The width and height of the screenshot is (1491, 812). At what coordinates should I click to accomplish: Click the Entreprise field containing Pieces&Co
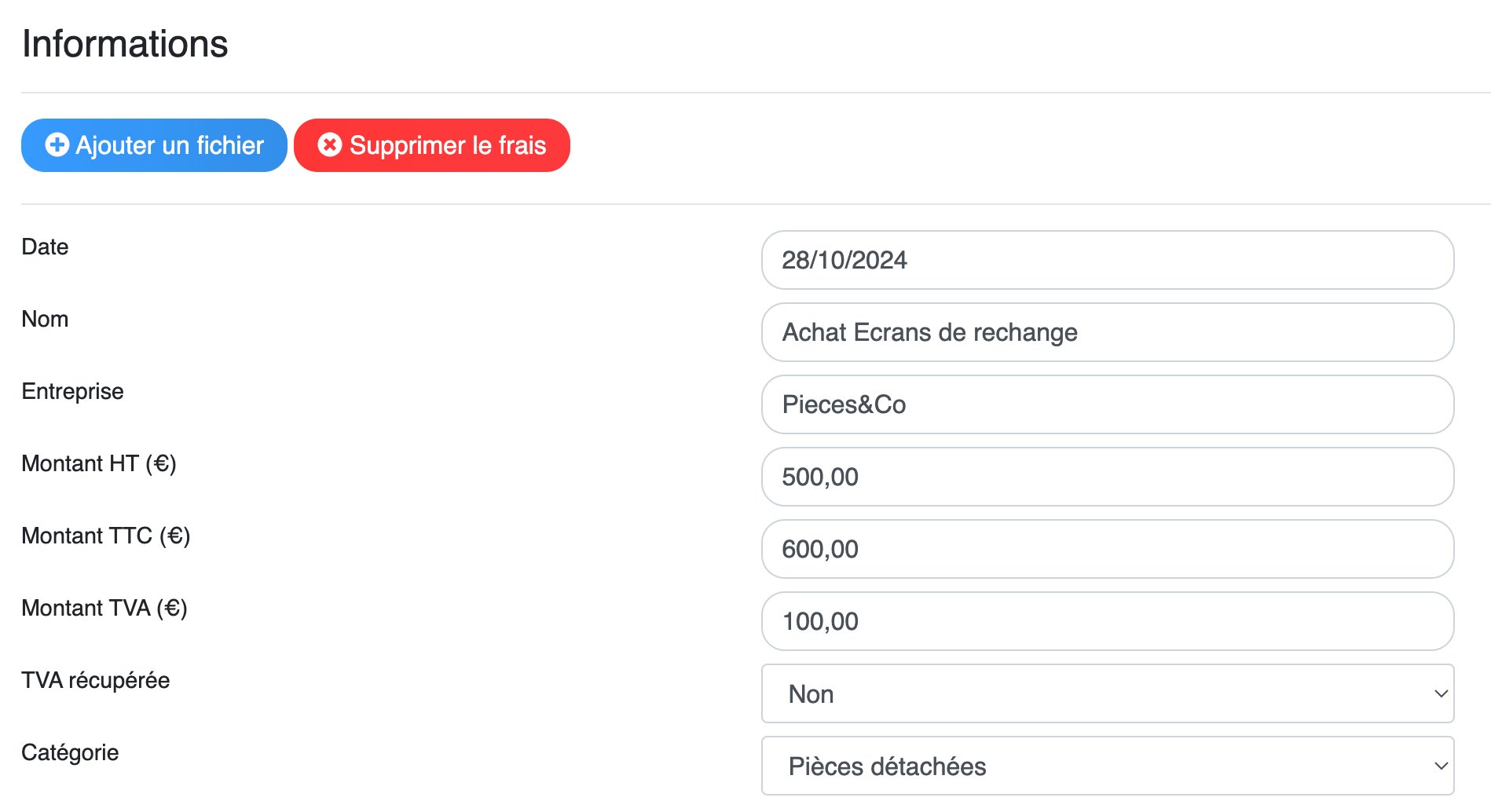pos(1108,404)
